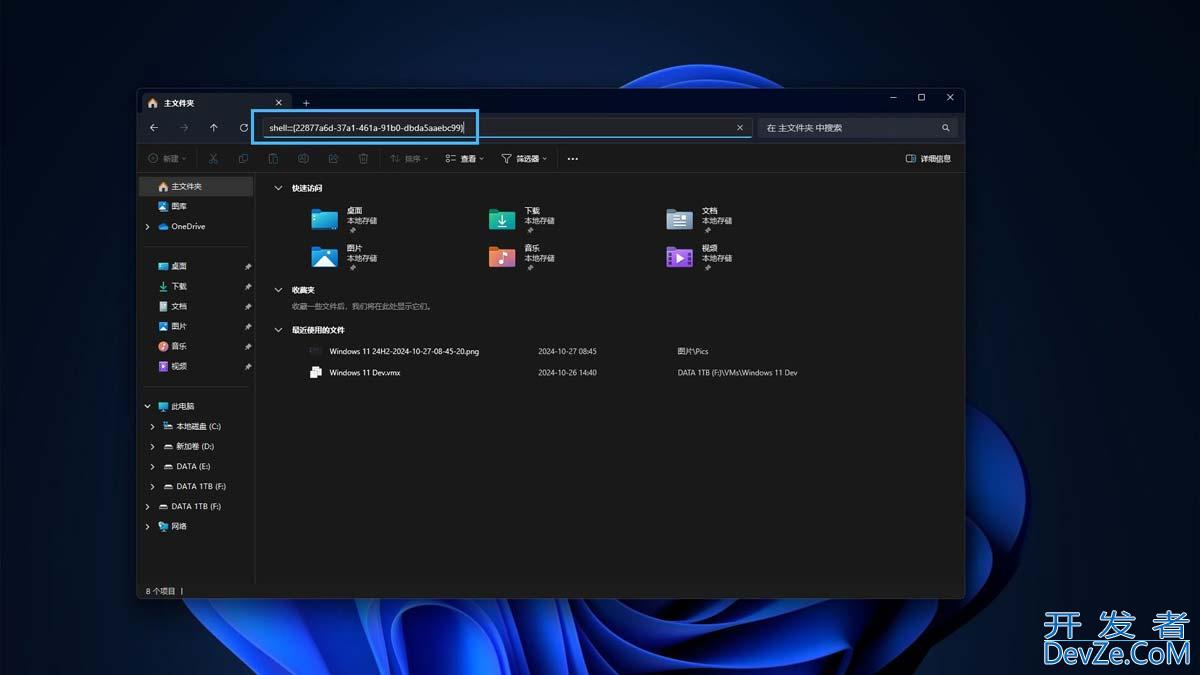The height and width of the screenshot is (675, 1200).
Task: Select 主文件夹 in the navigation pane
Action: 196,187
